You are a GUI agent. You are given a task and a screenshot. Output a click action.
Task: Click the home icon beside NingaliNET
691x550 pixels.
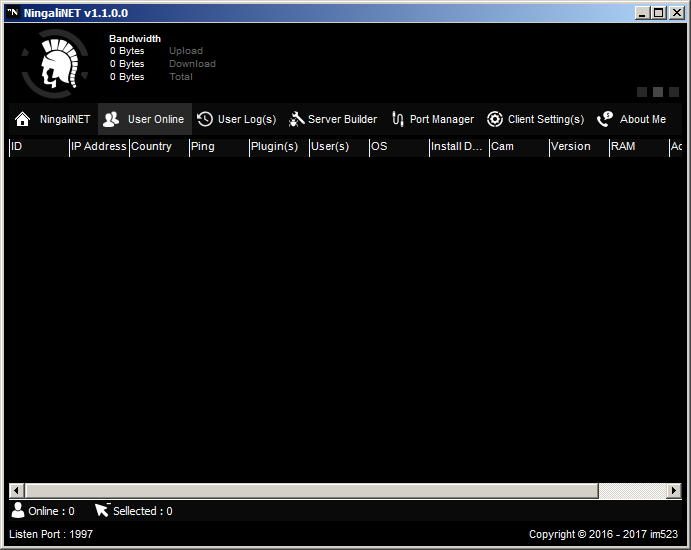pos(22,119)
